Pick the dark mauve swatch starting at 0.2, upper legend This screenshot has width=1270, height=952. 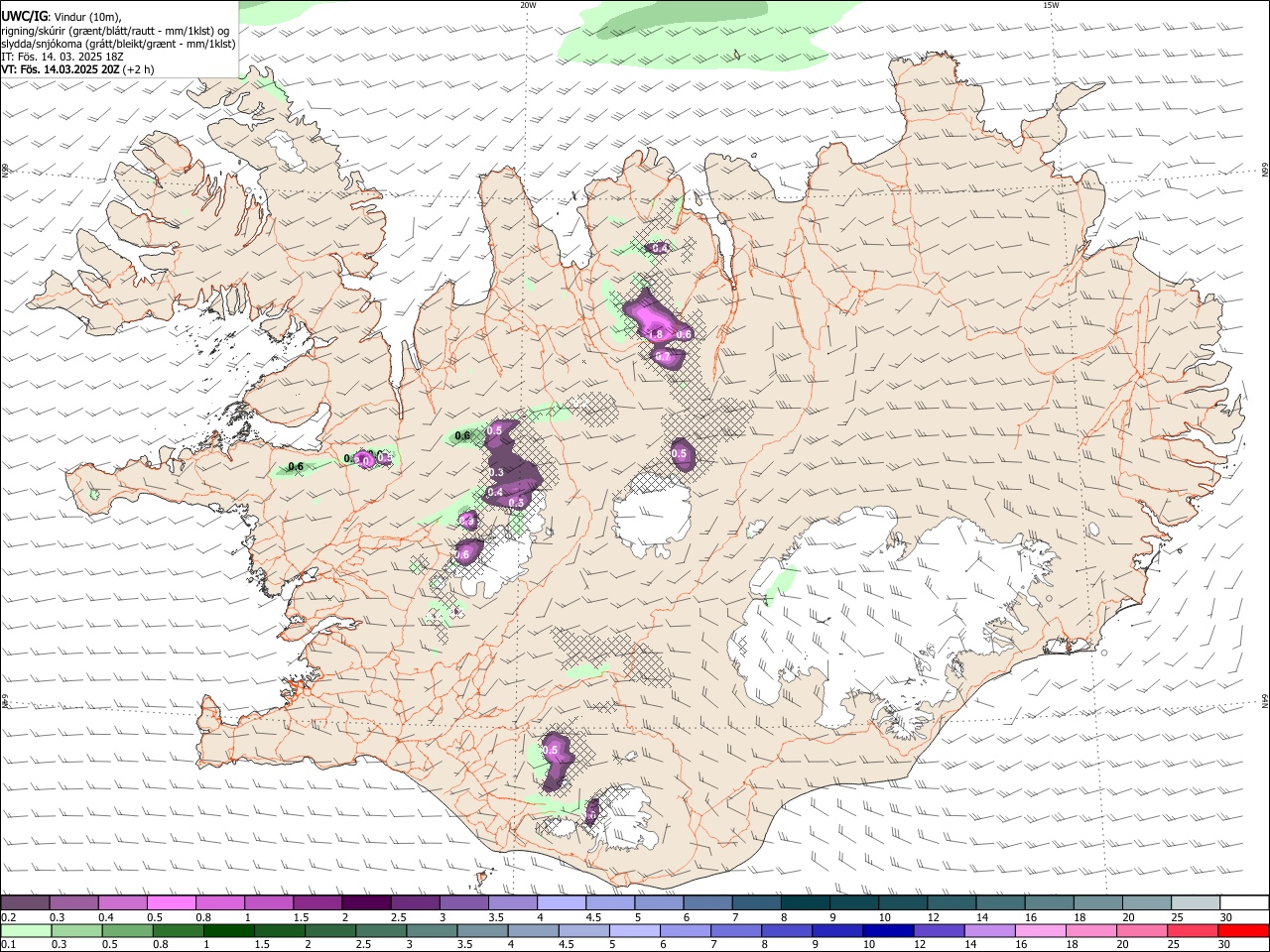coord(25,903)
